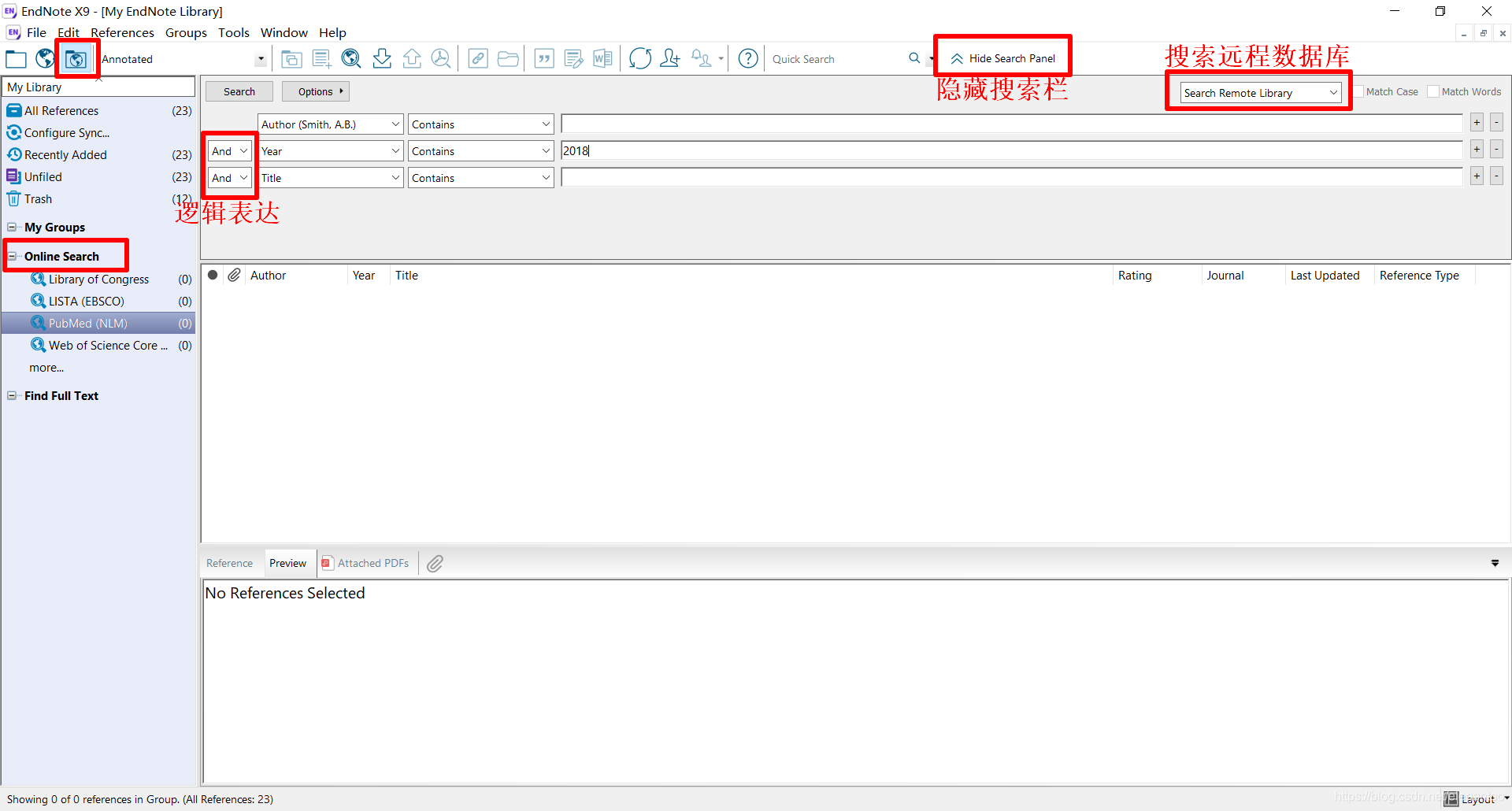
Task: Toggle the Match Words checkbox
Action: pyautogui.click(x=1433, y=92)
